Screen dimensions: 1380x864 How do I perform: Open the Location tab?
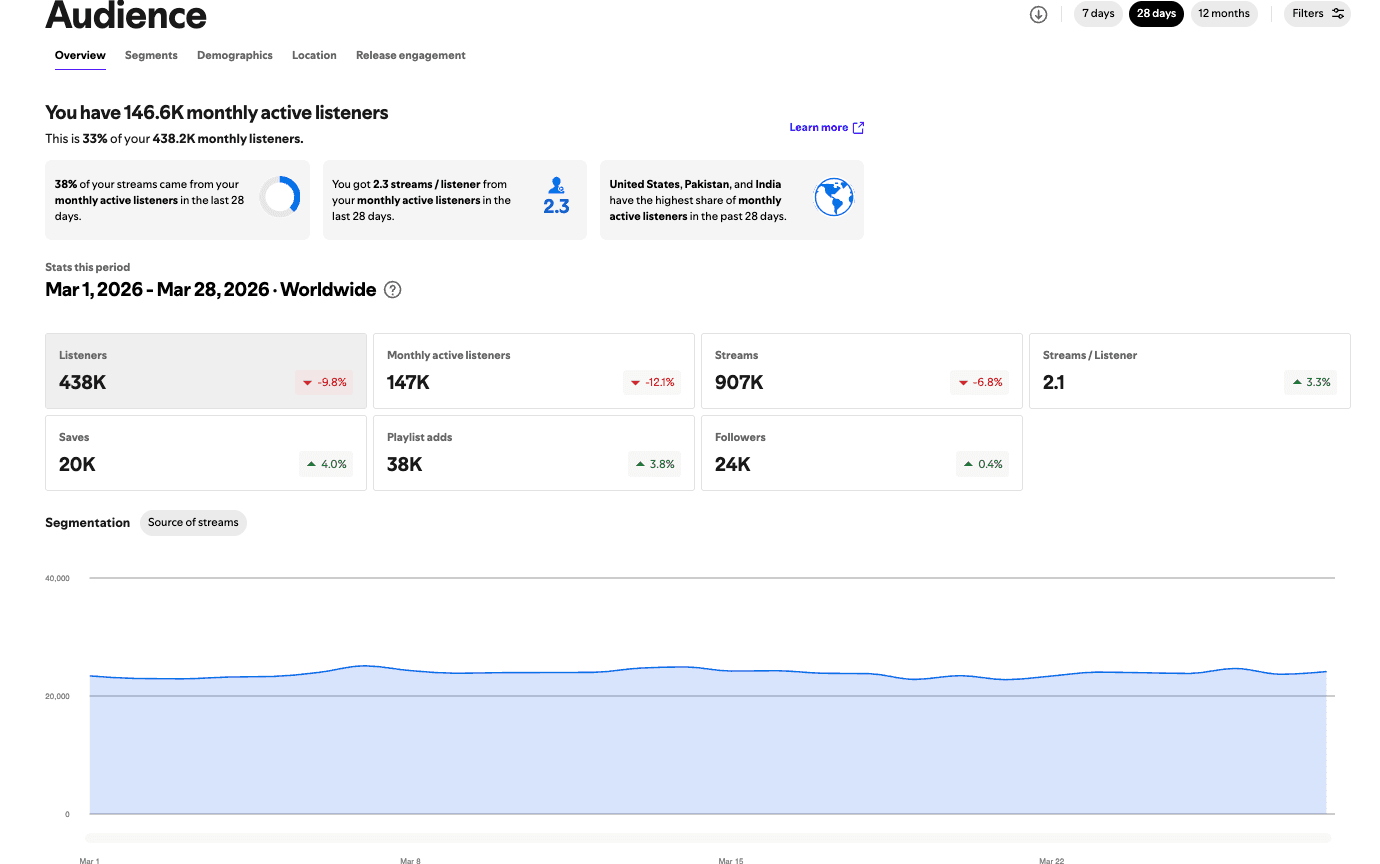[x=314, y=56]
